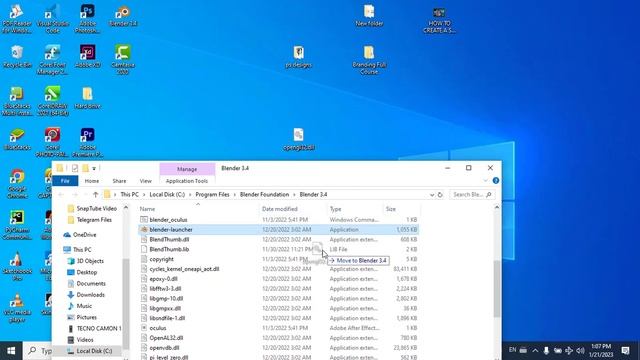Image resolution: width=640 pixels, height=360 pixels.
Task: Click Blender Foundation in address breadcrumb
Action: click(264, 195)
